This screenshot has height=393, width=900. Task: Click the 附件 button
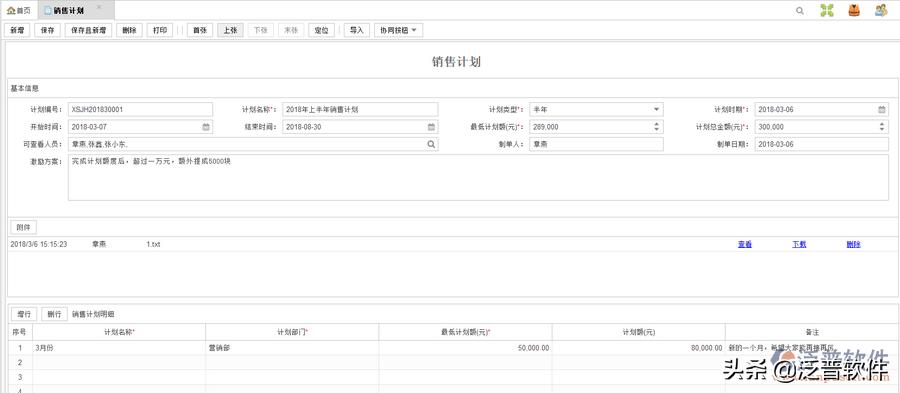24,227
